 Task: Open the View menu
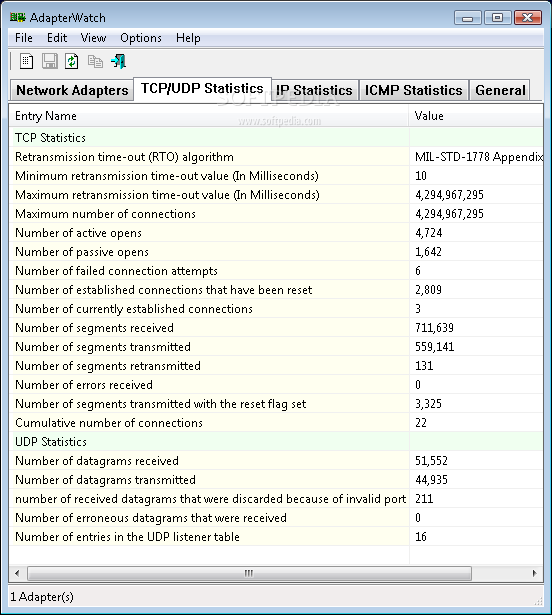tap(93, 38)
